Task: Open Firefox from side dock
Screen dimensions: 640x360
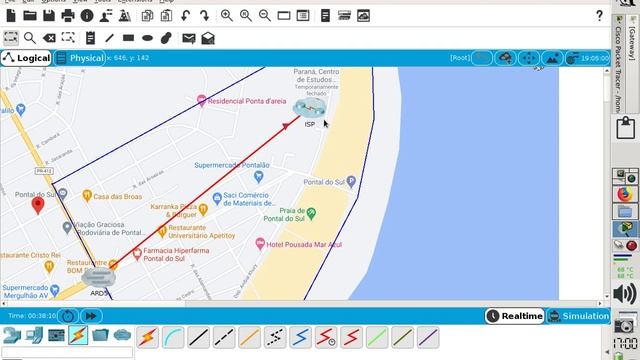Action: [624, 194]
